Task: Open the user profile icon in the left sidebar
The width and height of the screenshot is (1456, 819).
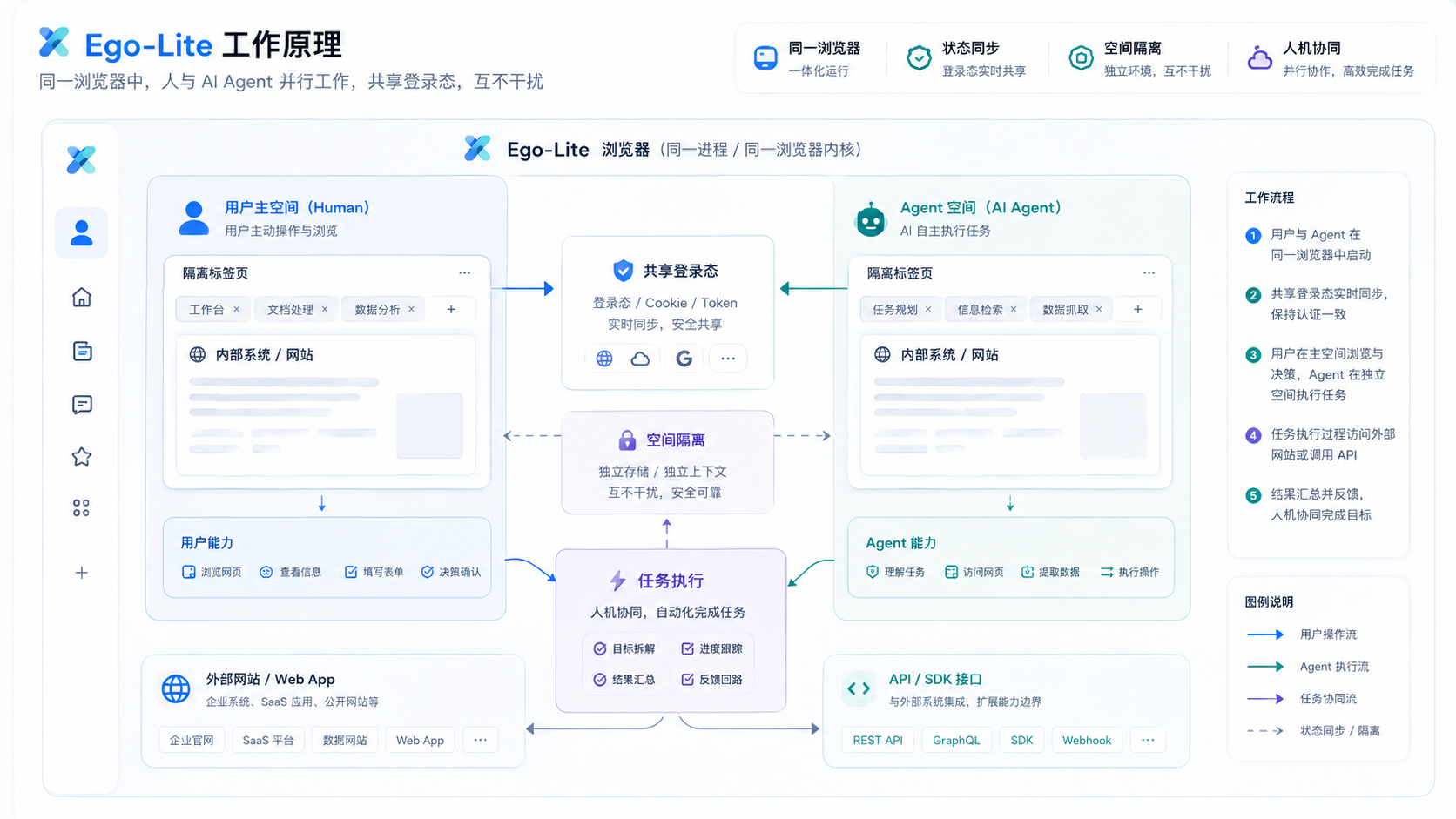Action: 81,233
